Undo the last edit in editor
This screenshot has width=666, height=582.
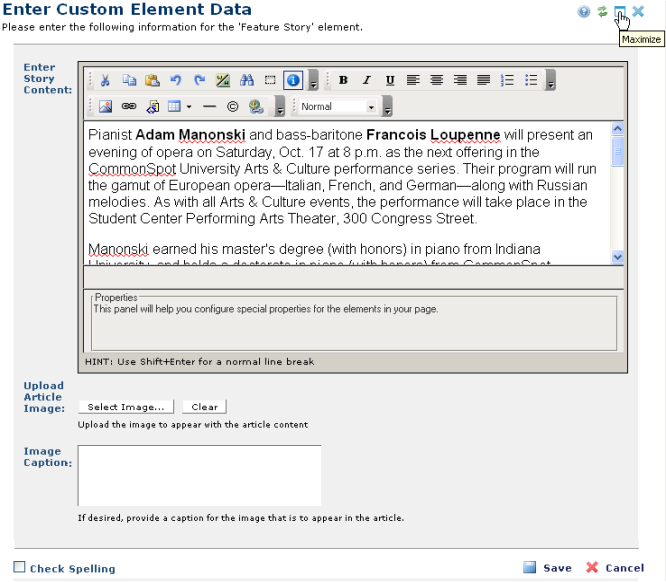click(x=175, y=80)
